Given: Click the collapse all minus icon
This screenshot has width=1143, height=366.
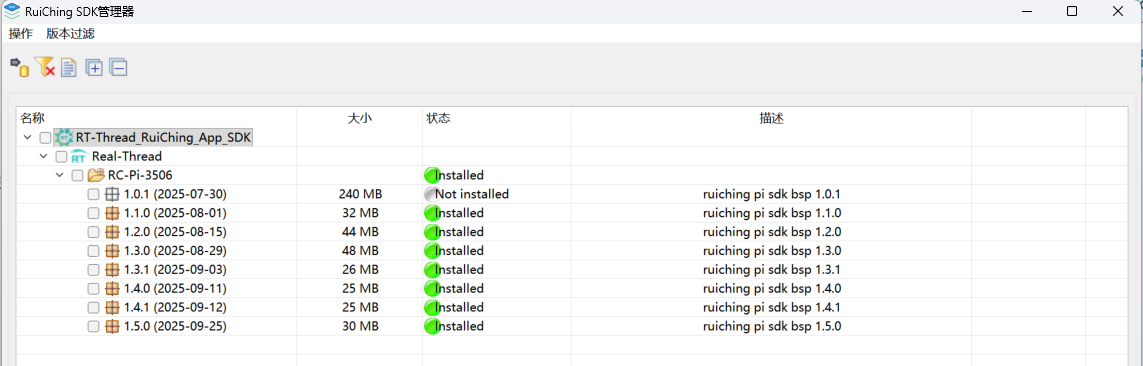Looking at the screenshot, I should point(118,68).
